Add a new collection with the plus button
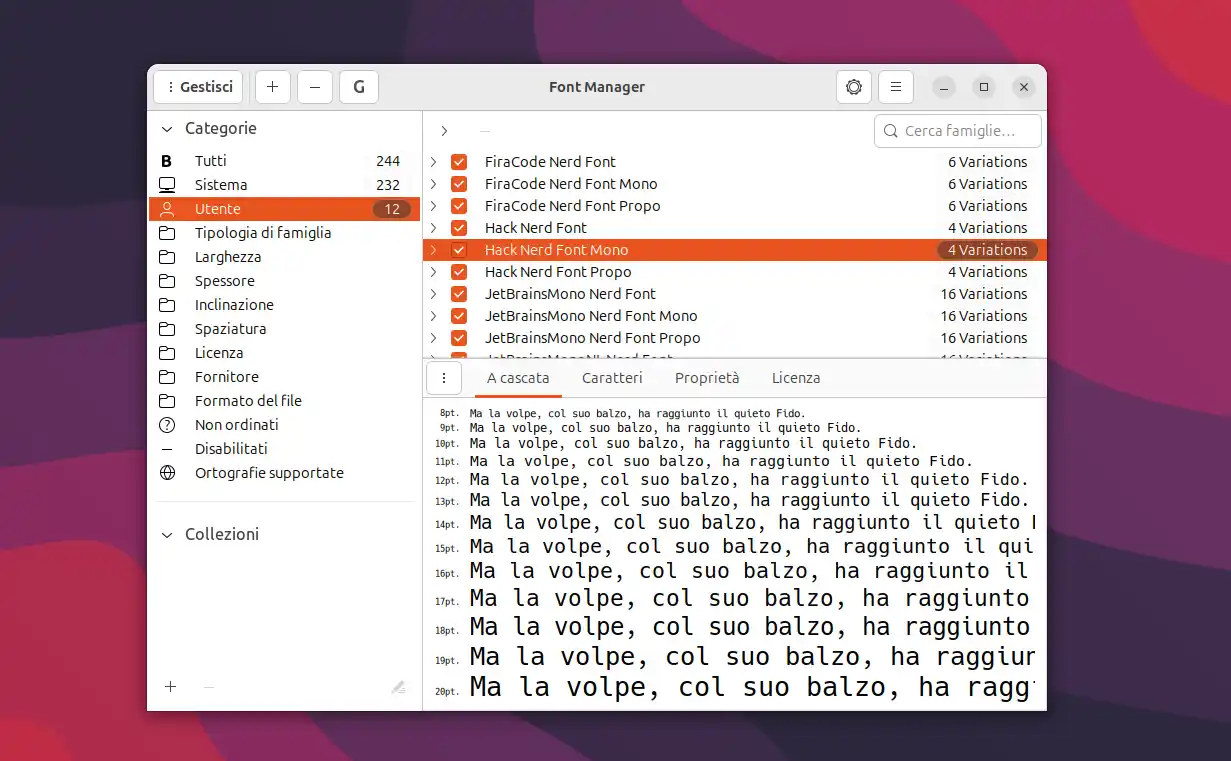 click(170, 687)
